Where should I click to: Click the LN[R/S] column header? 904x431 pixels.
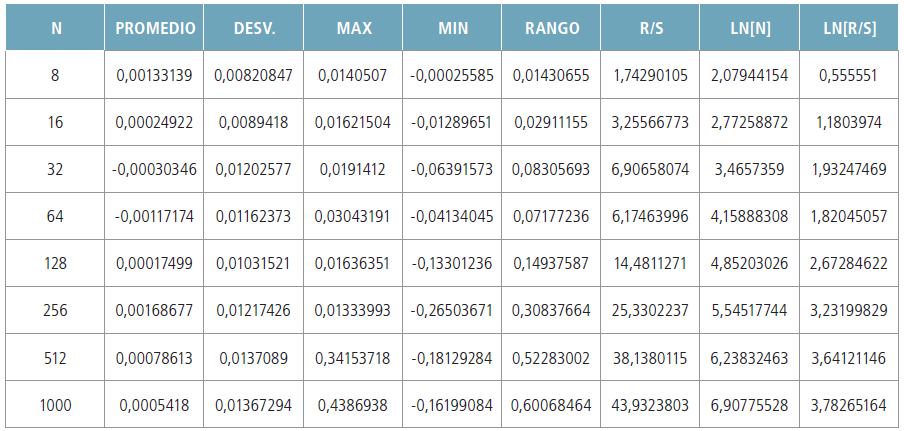[848, 28]
